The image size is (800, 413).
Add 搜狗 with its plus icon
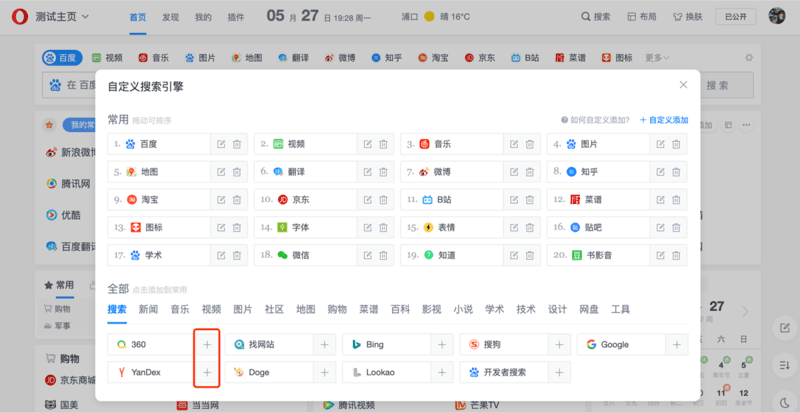tap(560, 344)
